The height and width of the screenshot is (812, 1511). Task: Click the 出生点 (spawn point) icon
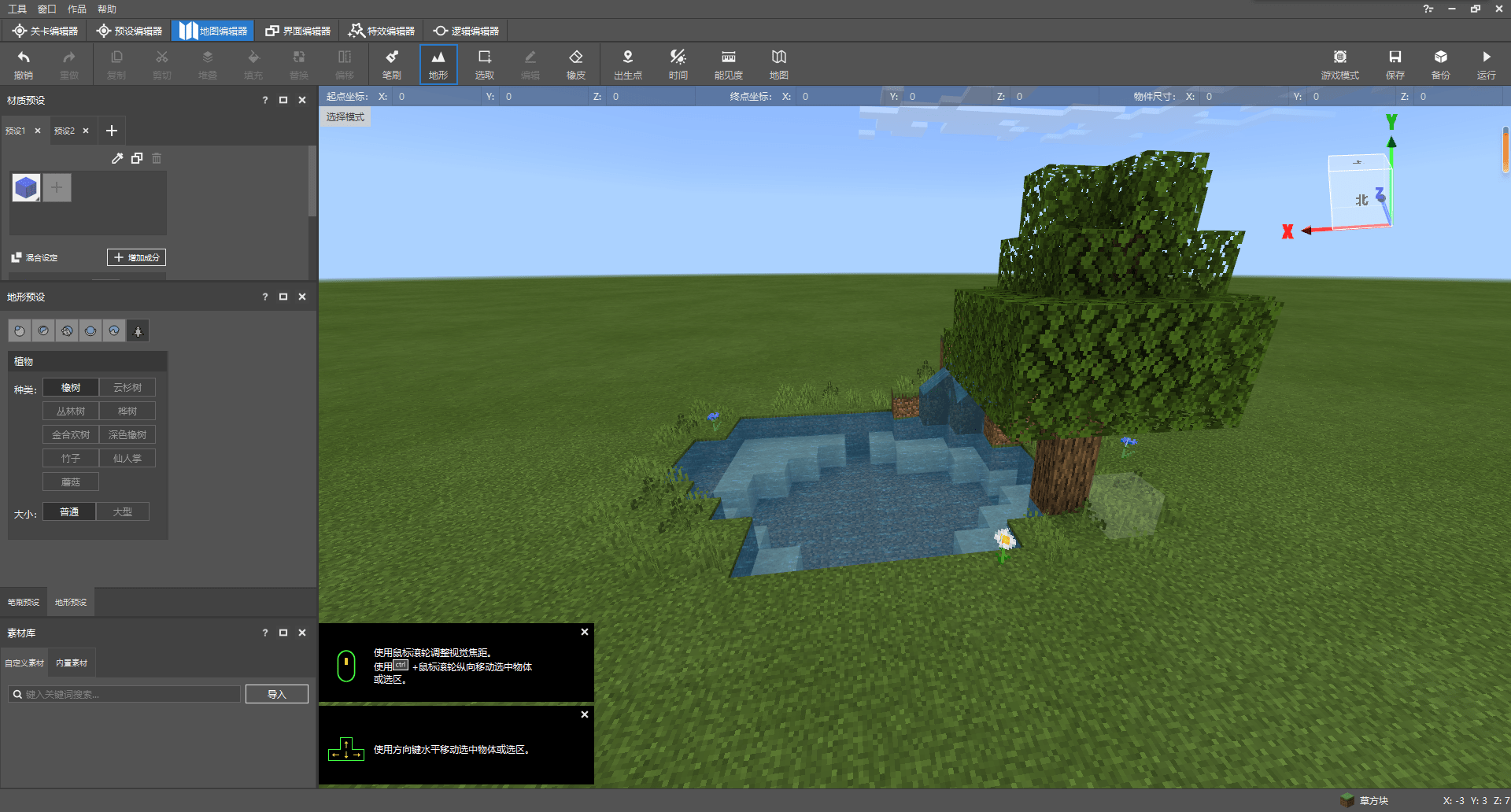(628, 64)
